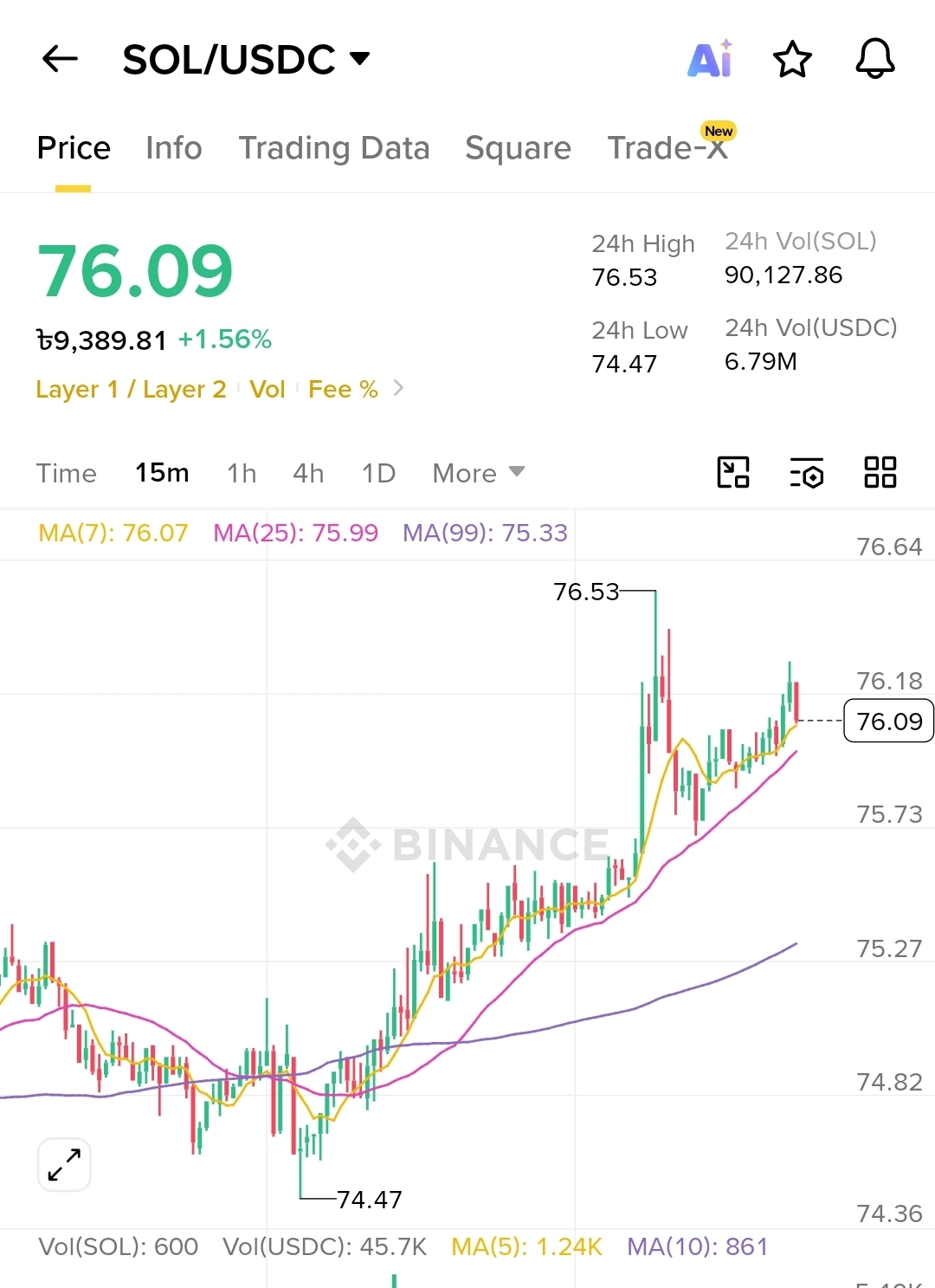Open the More intervals dropdown

[x=479, y=473]
